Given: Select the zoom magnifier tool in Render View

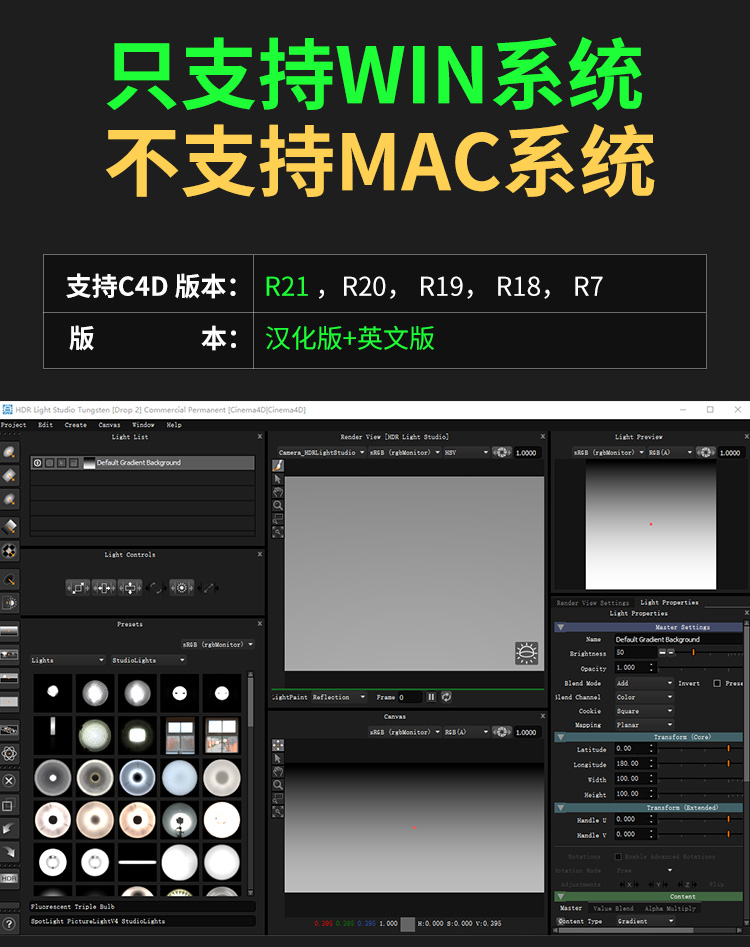Looking at the screenshot, I should click(278, 506).
